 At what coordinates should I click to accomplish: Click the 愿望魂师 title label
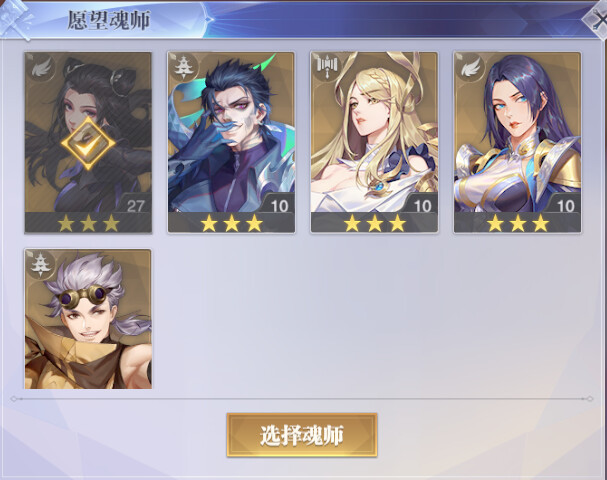pos(109,20)
